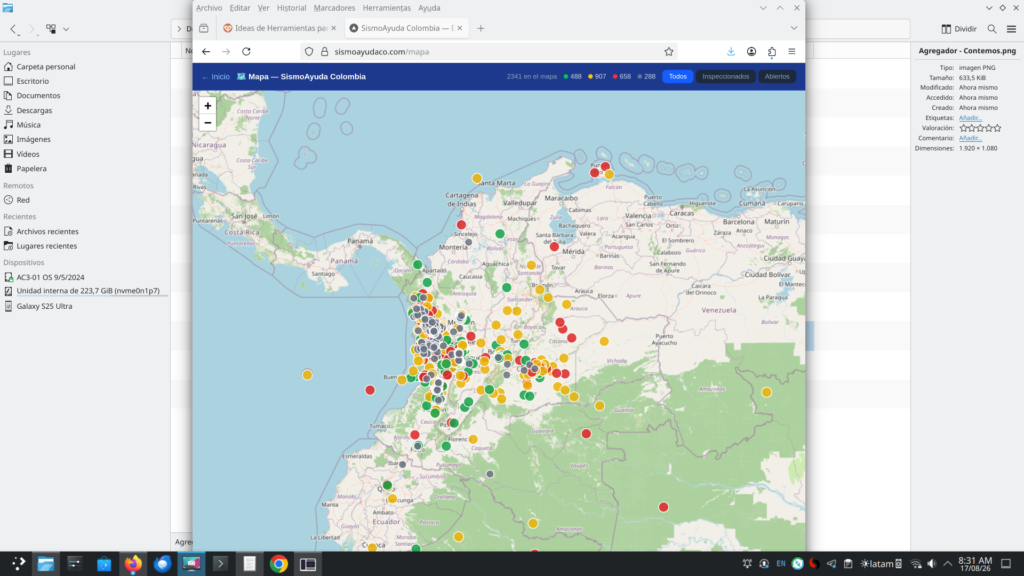Bookmark this page with star icon
Viewport: 1024px width, 576px height.
point(669,52)
